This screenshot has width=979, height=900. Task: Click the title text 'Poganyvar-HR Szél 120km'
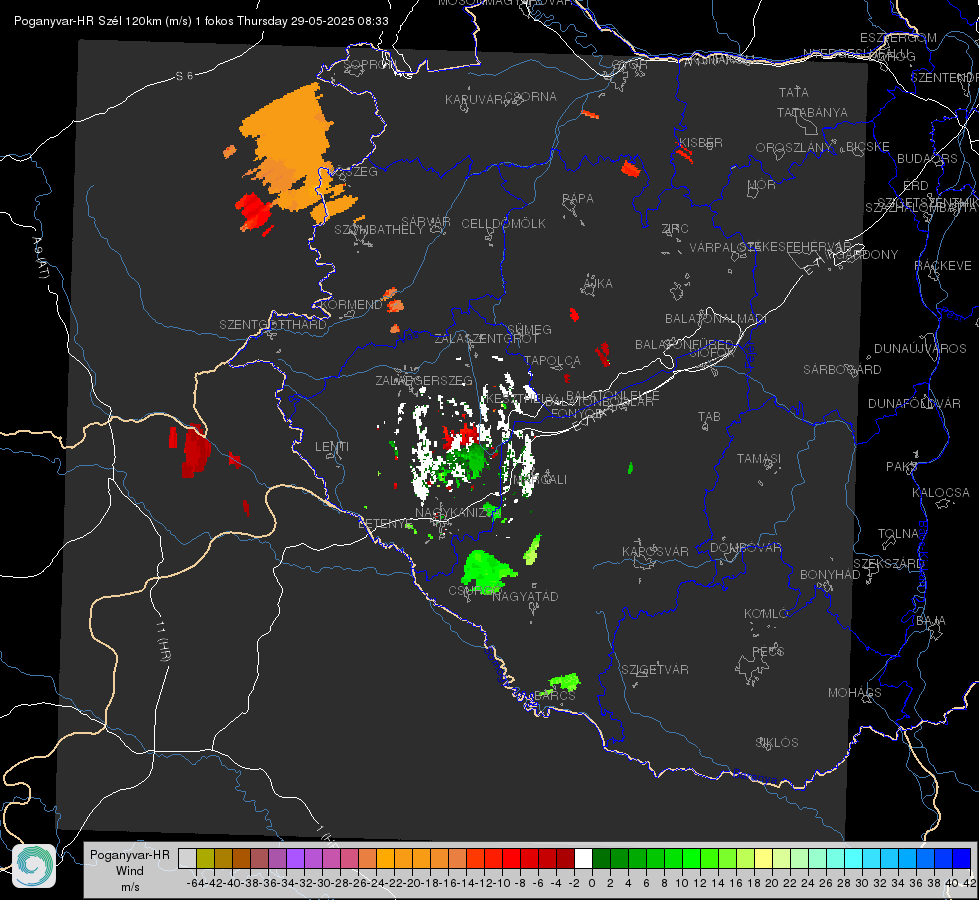click(x=87, y=21)
